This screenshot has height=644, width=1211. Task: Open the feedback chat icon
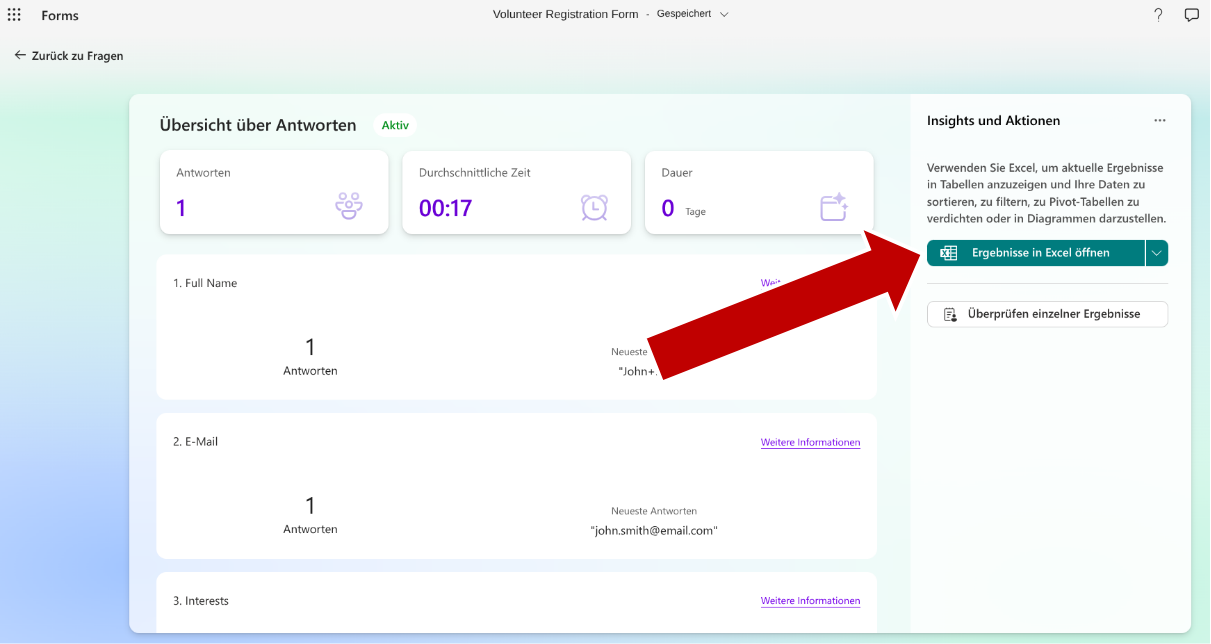(1191, 15)
